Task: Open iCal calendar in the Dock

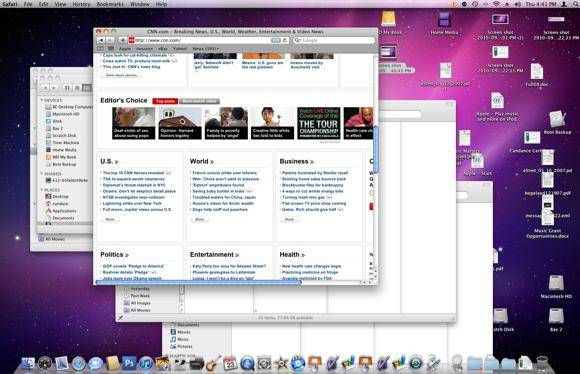Action: coord(230,363)
